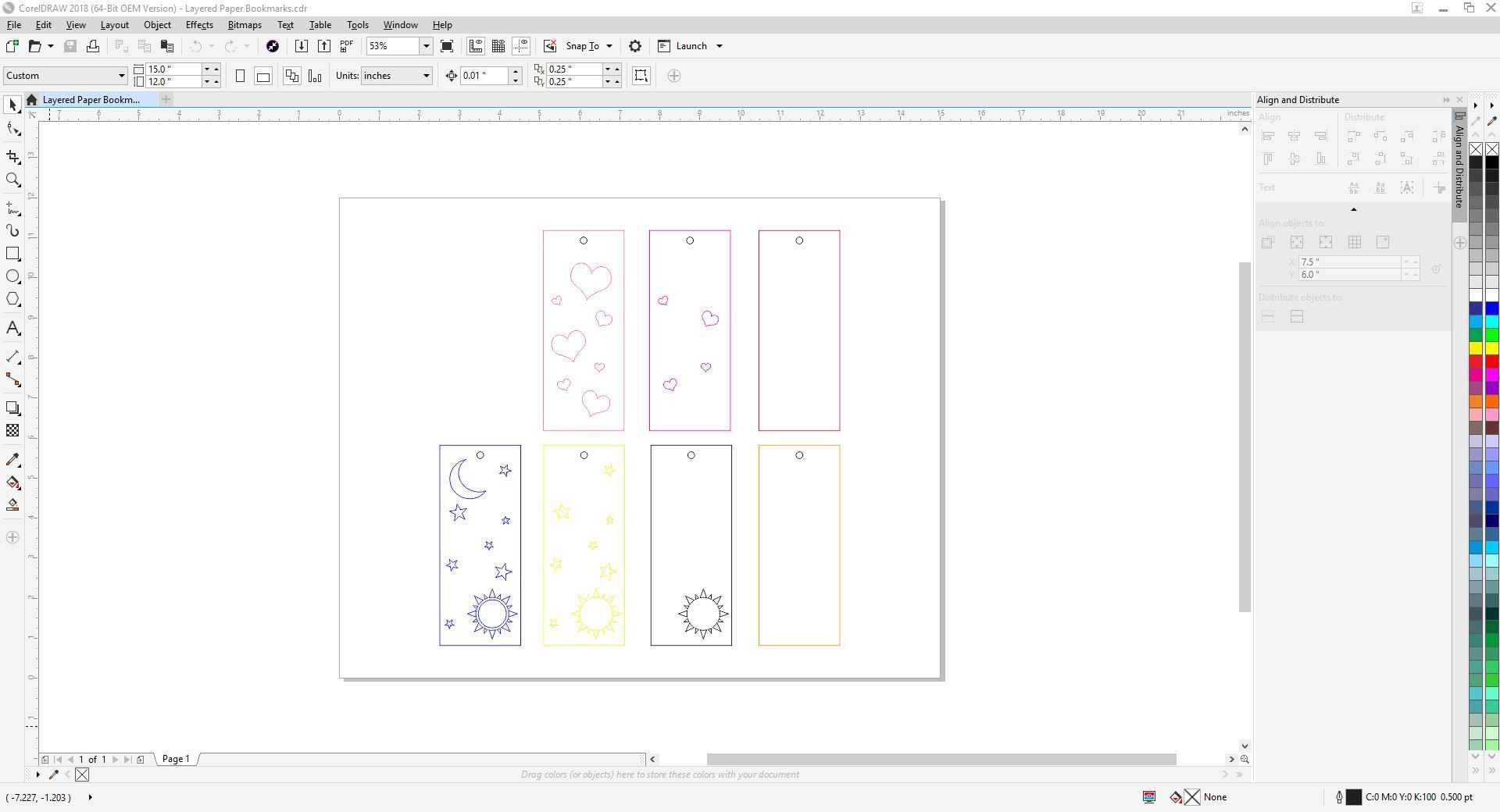Select the Page 1 tab
Image resolution: width=1500 pixels, height=812 pixels.
[175, 759]
